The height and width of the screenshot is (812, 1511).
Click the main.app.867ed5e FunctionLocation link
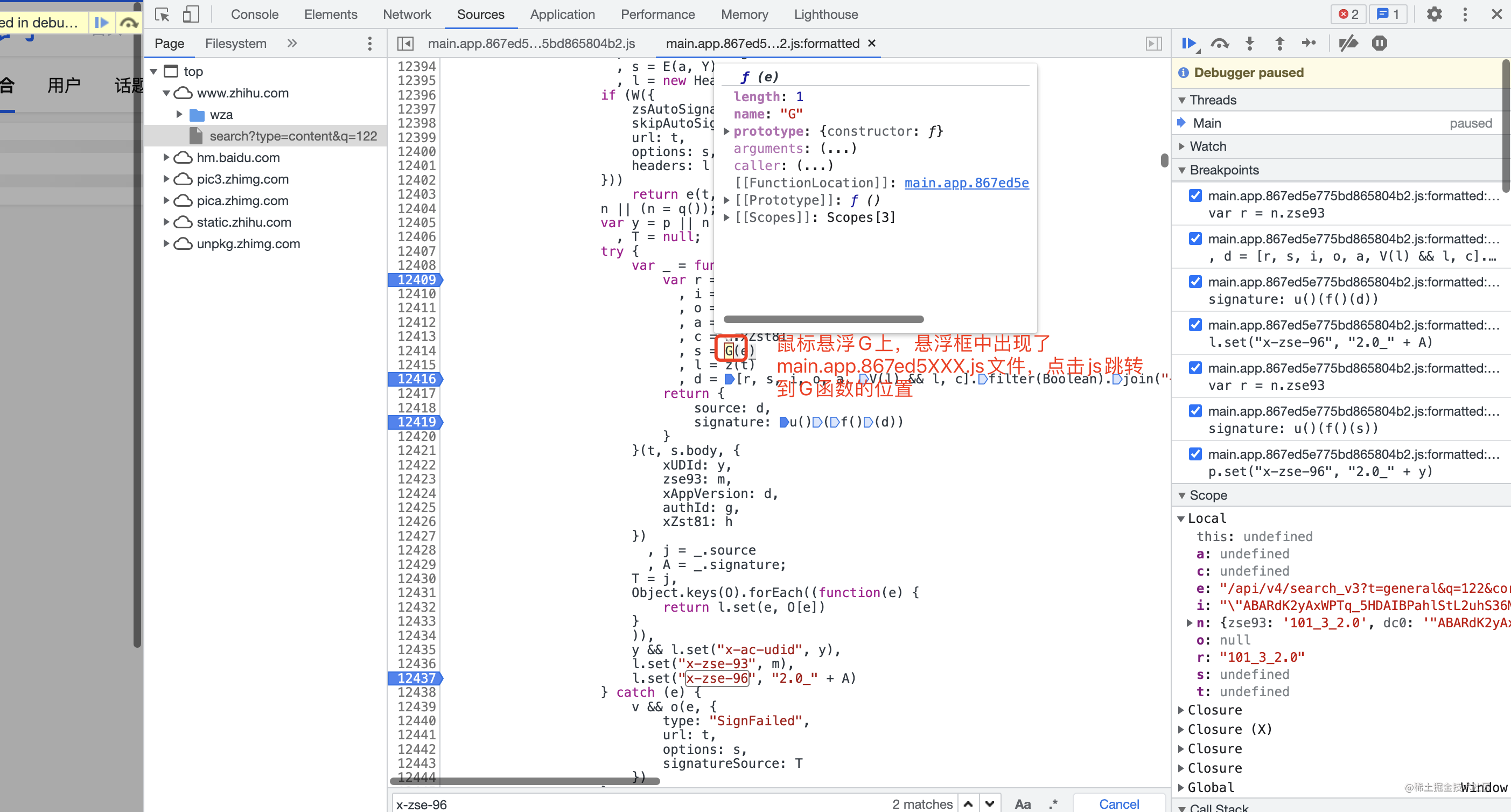[x=966, y=183]
